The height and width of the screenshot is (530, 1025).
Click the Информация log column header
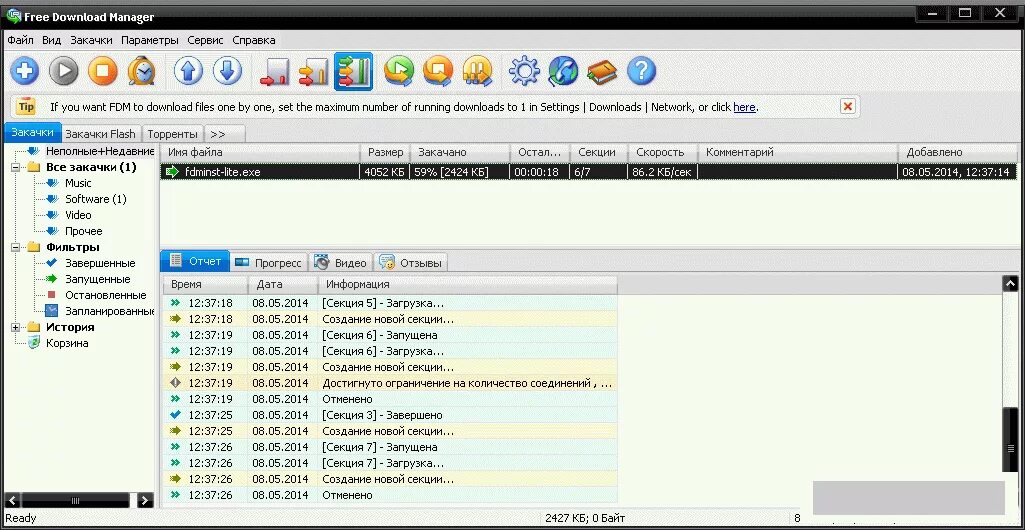[x=467, y=284]
